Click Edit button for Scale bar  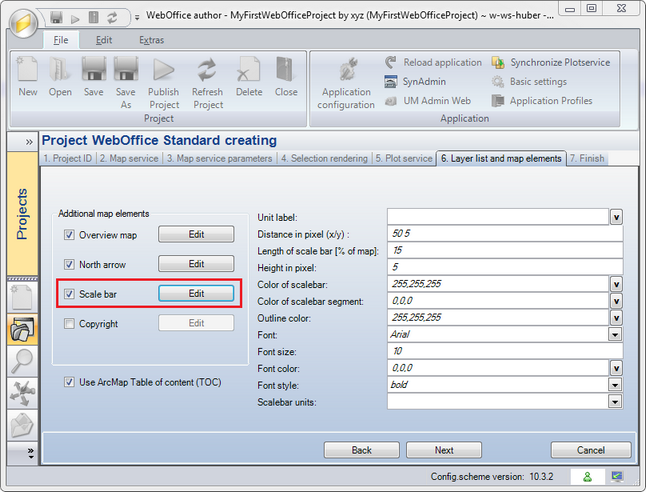196,293
